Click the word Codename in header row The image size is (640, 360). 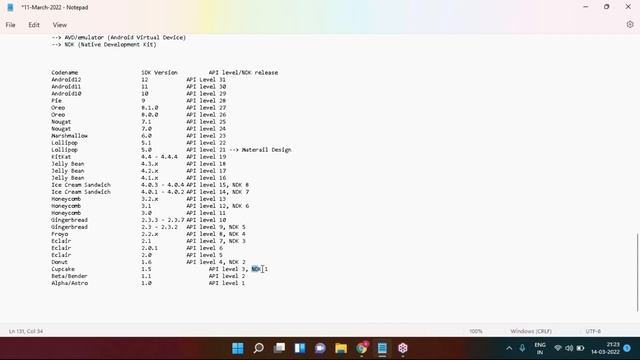pyautogui.click(x=64, y=73)
